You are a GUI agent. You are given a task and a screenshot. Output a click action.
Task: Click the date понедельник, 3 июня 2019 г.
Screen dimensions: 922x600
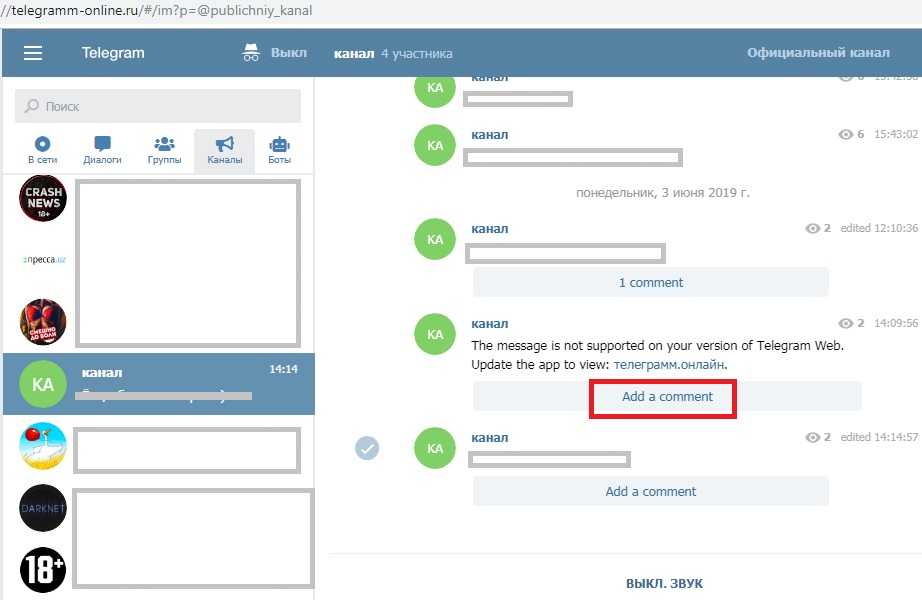click(663, 192)
